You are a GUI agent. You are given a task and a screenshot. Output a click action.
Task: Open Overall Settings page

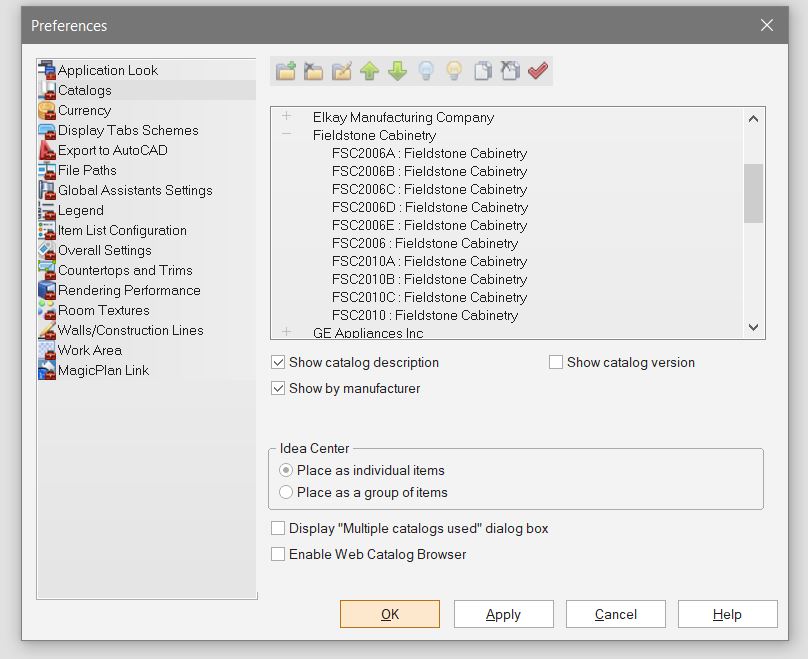pos(105,250)
